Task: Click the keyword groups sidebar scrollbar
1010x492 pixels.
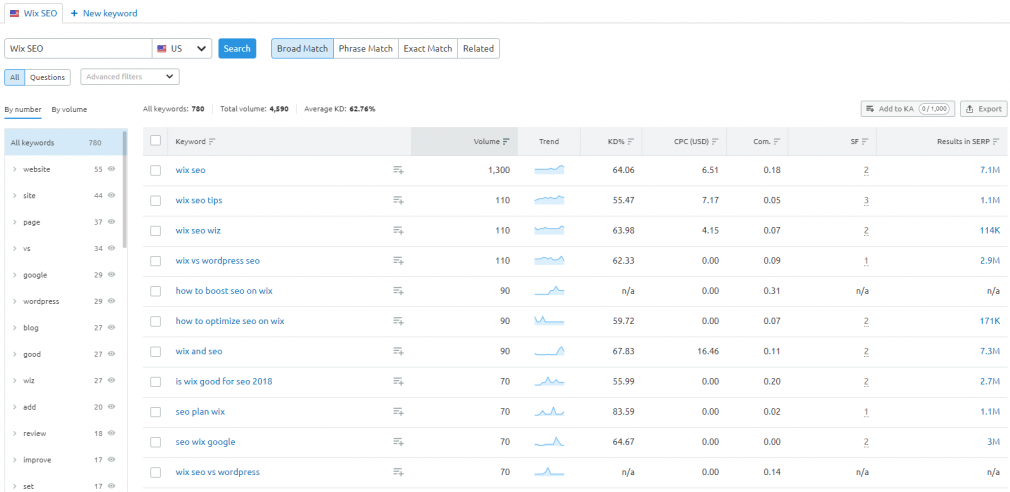Action: (125, 190)
